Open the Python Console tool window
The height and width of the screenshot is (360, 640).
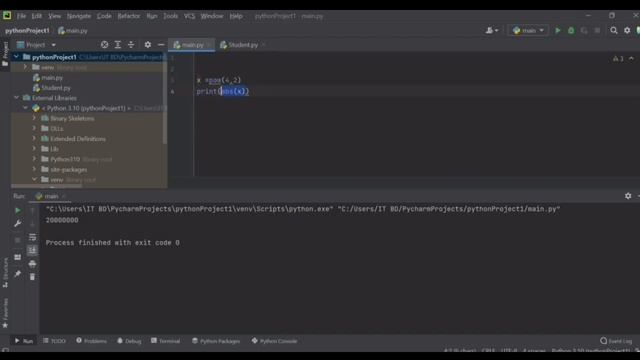[x=274, y=341]
